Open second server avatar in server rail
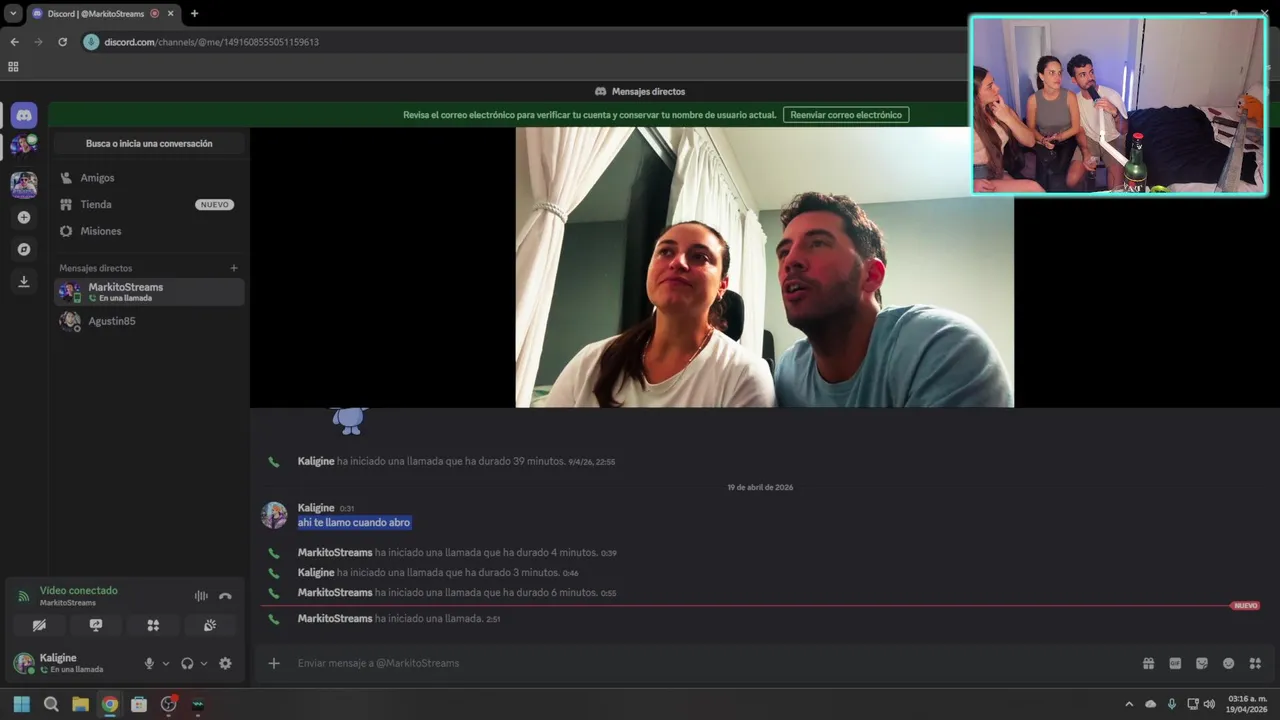Image resolution: width=1280 pixels, height=720 pixels. pyautogui.click(x=24, y=185)
